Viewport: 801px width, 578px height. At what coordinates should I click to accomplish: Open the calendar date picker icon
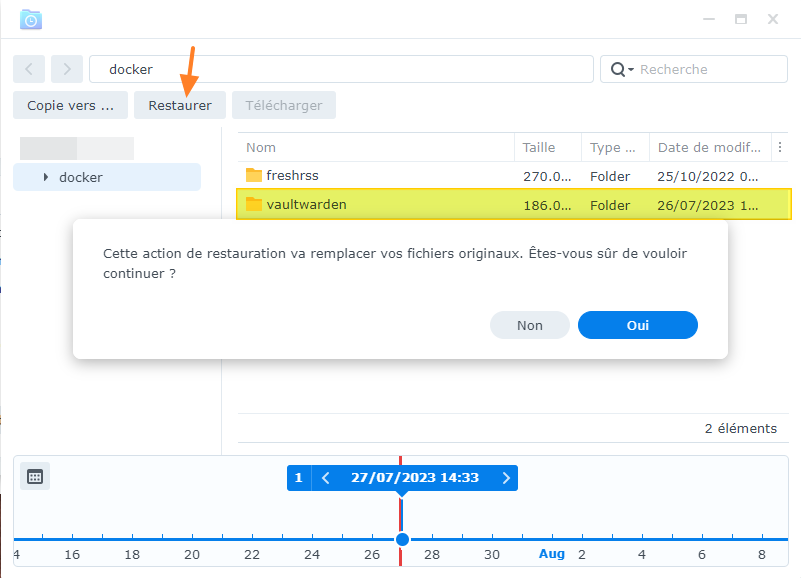(x=35, y=477)
